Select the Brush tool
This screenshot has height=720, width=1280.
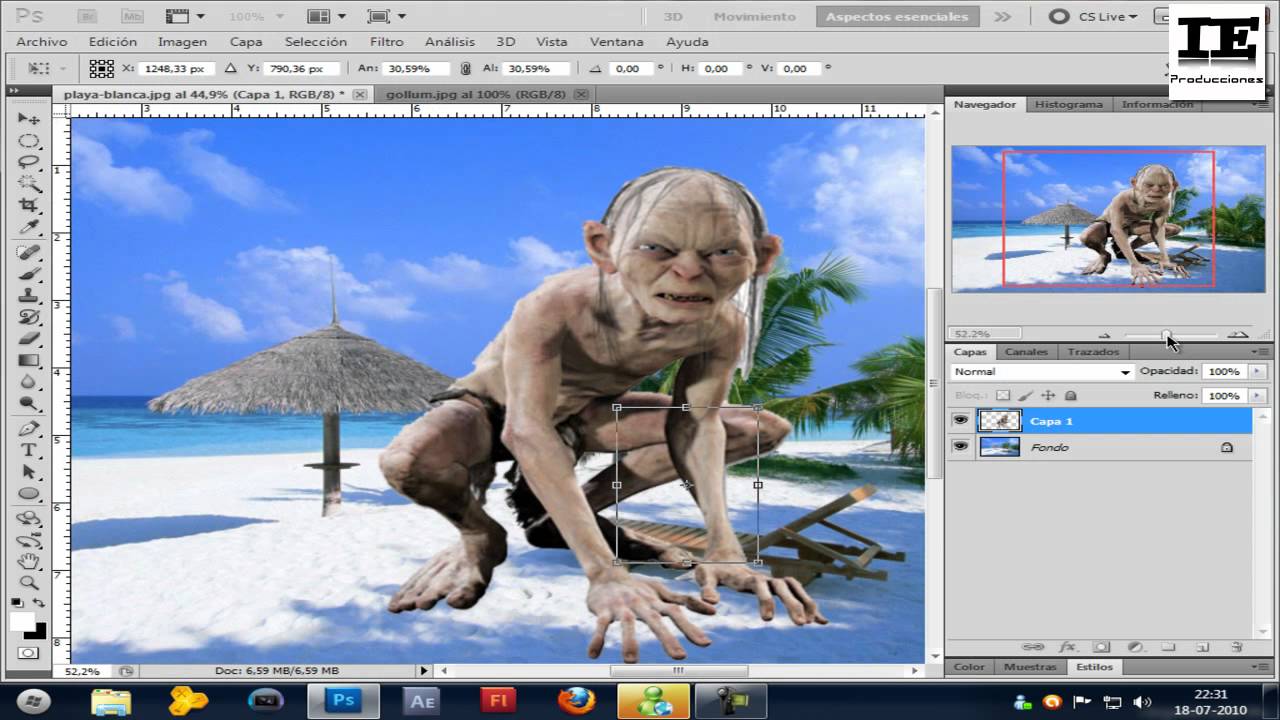29,274
